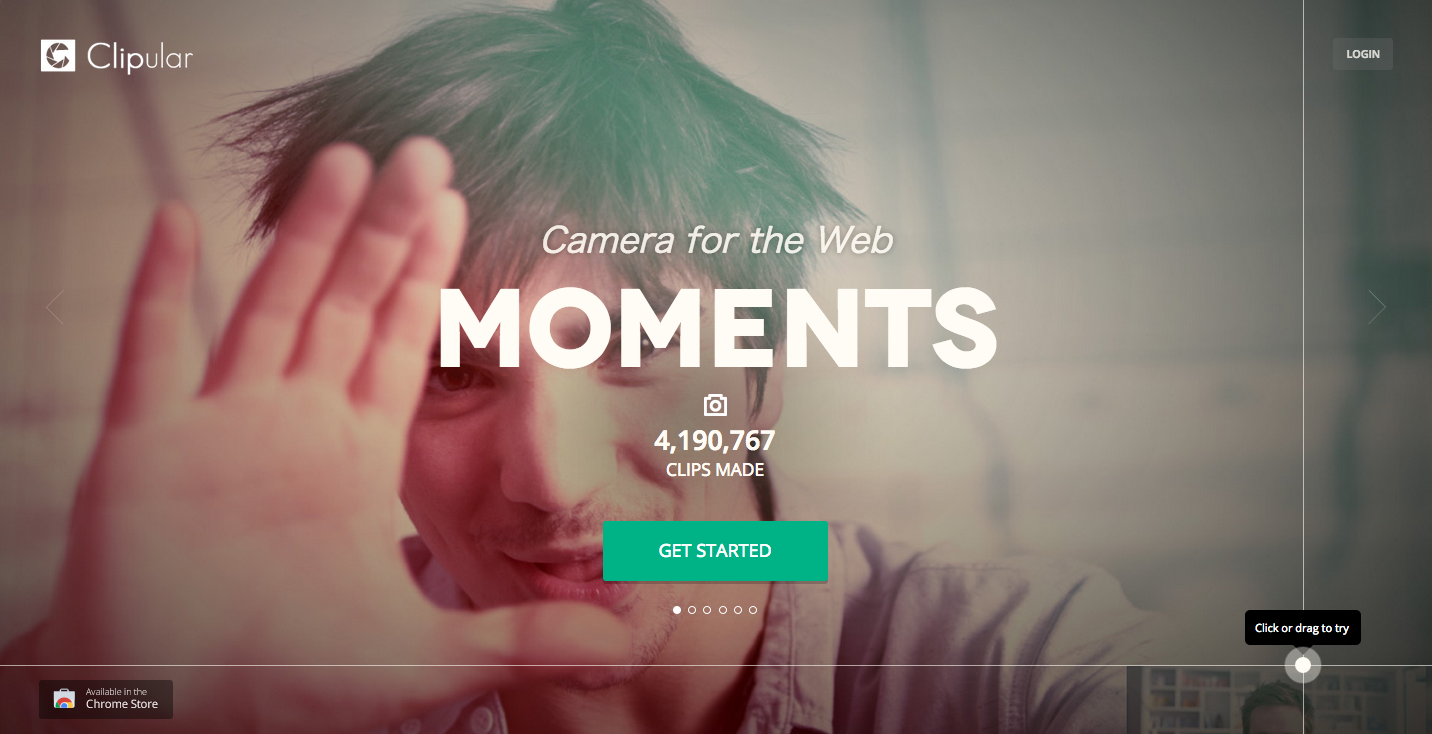This screenshot has height=734, width=1432.
Task: Open the LOGIN button
Action: click(1362, 54)
